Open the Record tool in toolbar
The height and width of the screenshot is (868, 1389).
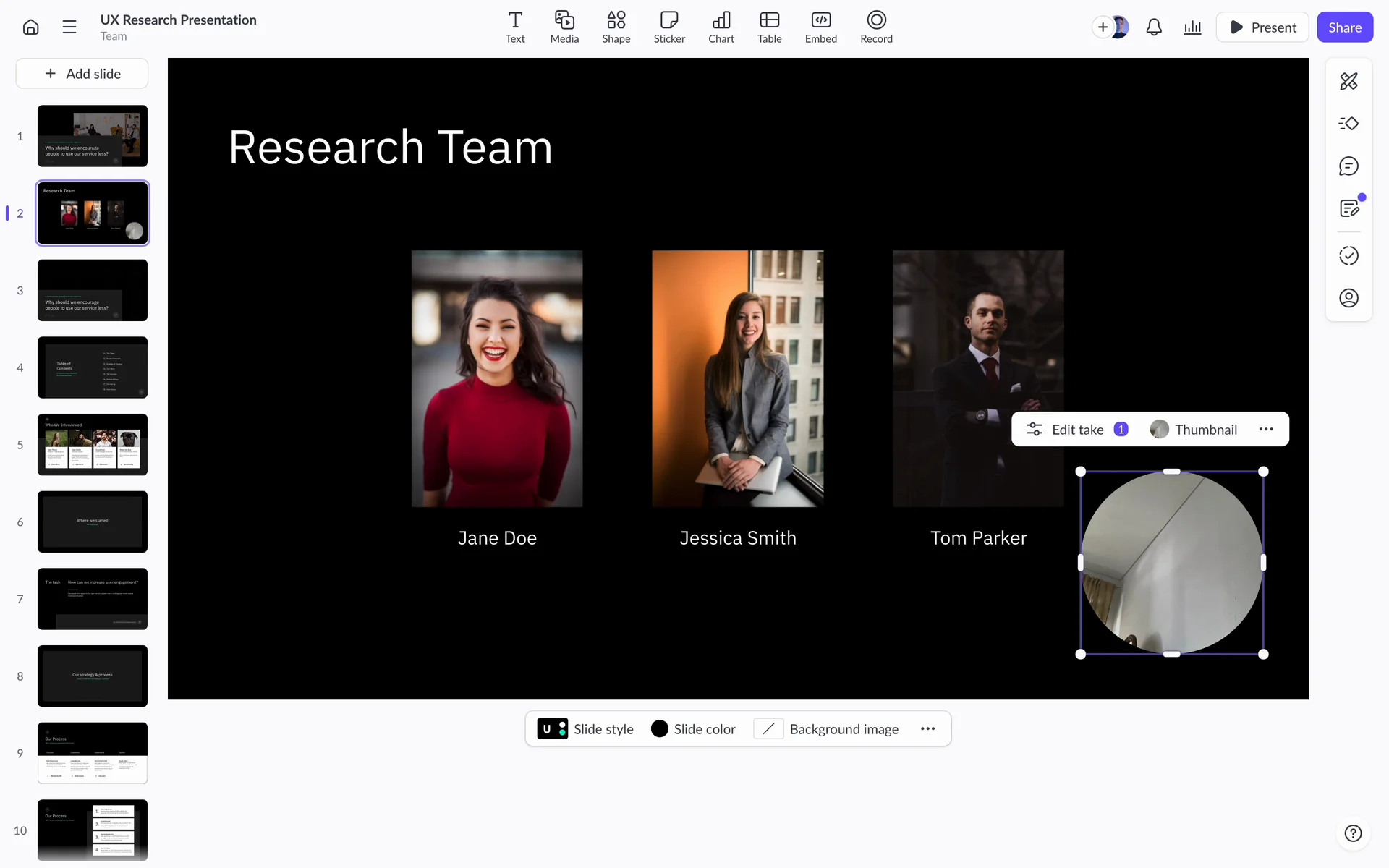click(875, 27)
